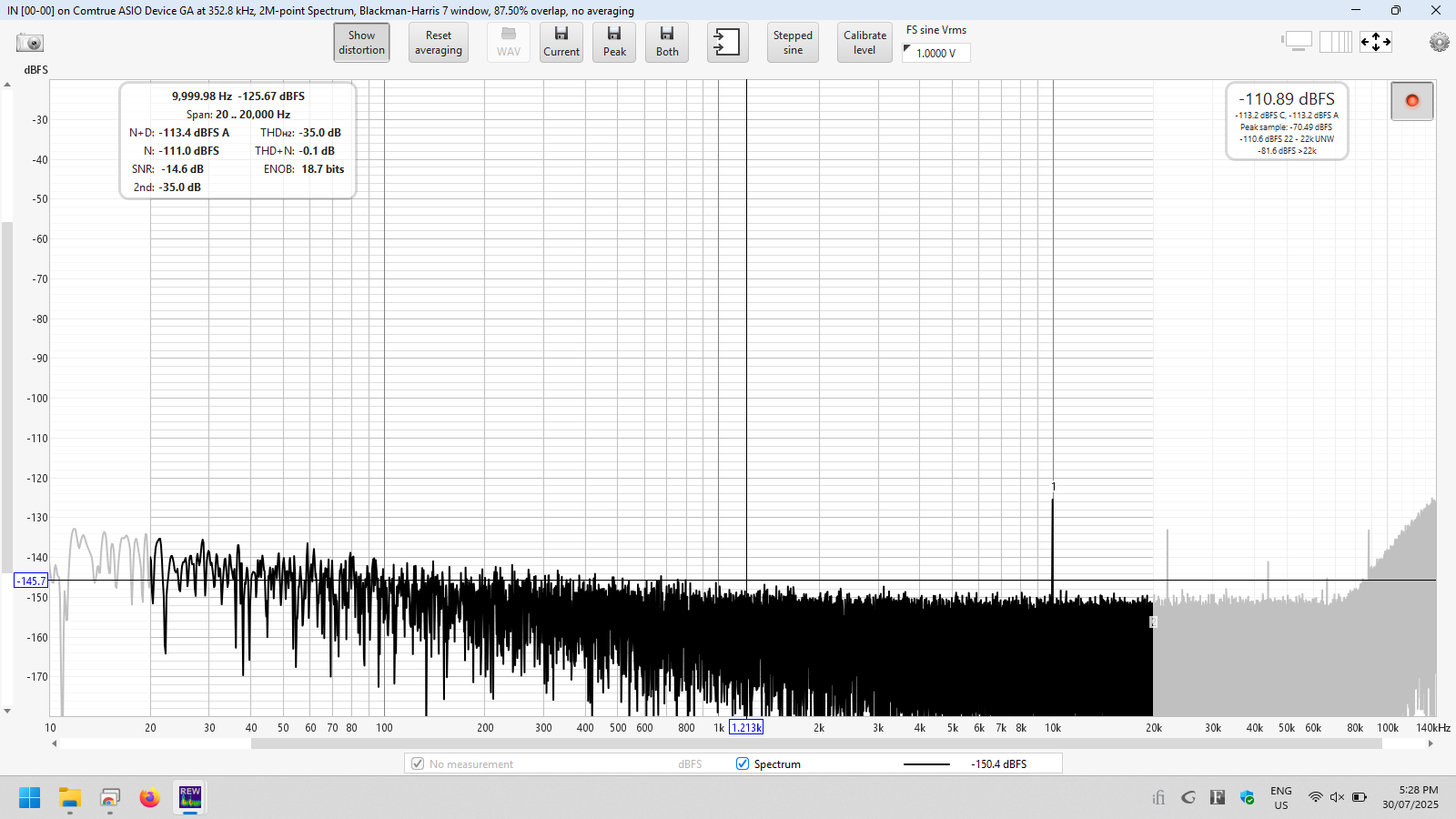Click the arrow-into-box icon in toolbar
Viewport: 1456px width, 819px height.
[x=727, y=42]
